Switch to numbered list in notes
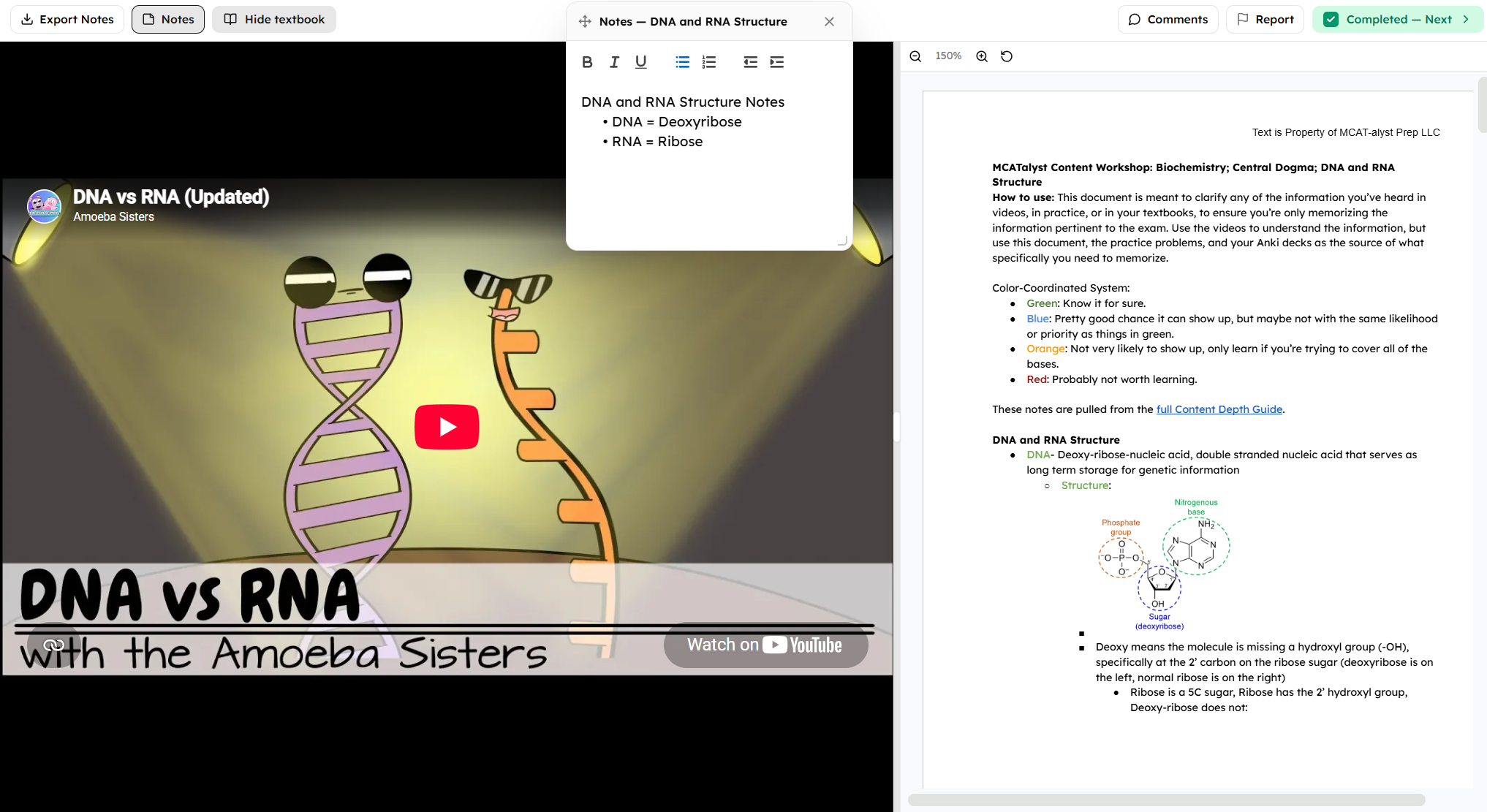The image size is (1487, 812). [709, 62]
